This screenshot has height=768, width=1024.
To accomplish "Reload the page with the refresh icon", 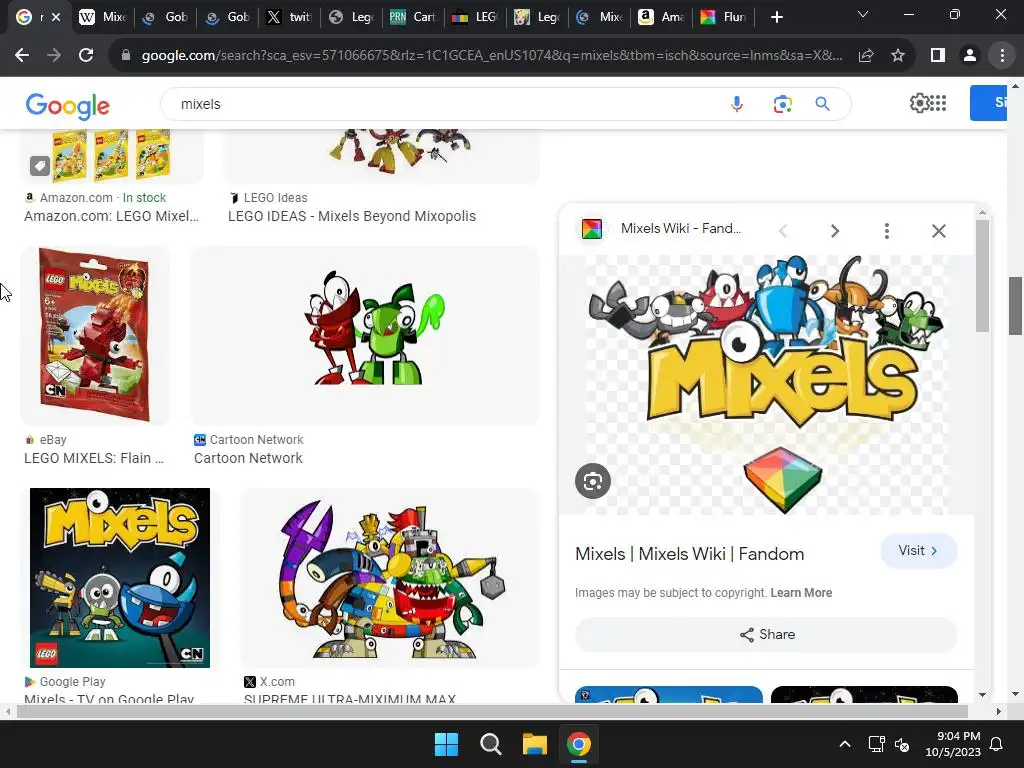I will click(x=86, y=56).
